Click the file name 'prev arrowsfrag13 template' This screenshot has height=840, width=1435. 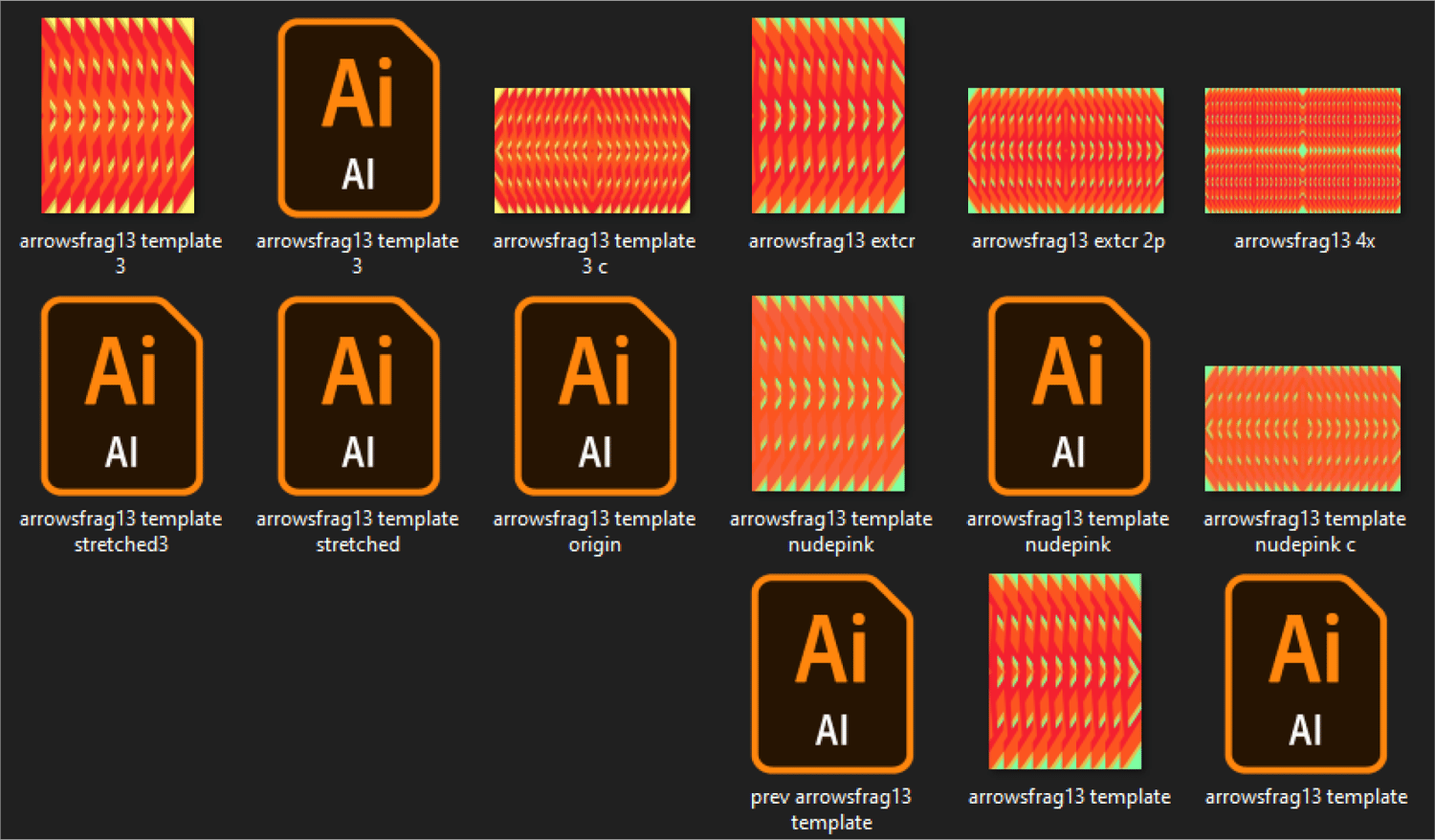pos(831,809)
